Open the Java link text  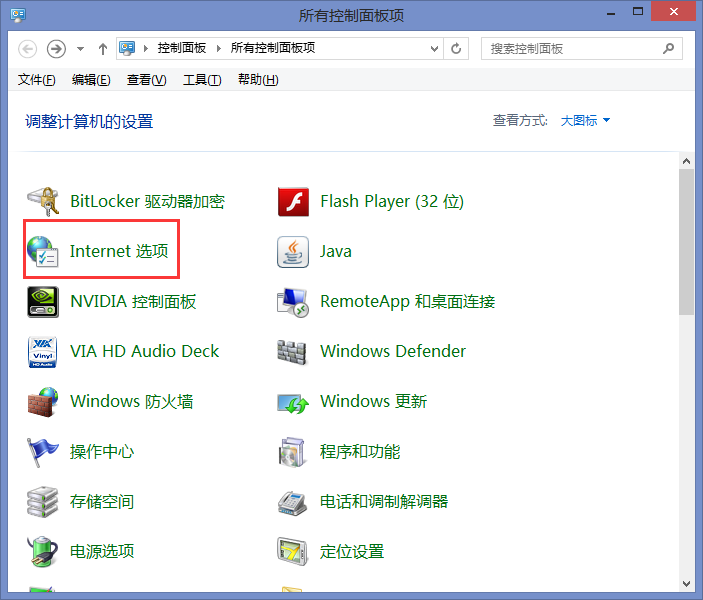336,251
